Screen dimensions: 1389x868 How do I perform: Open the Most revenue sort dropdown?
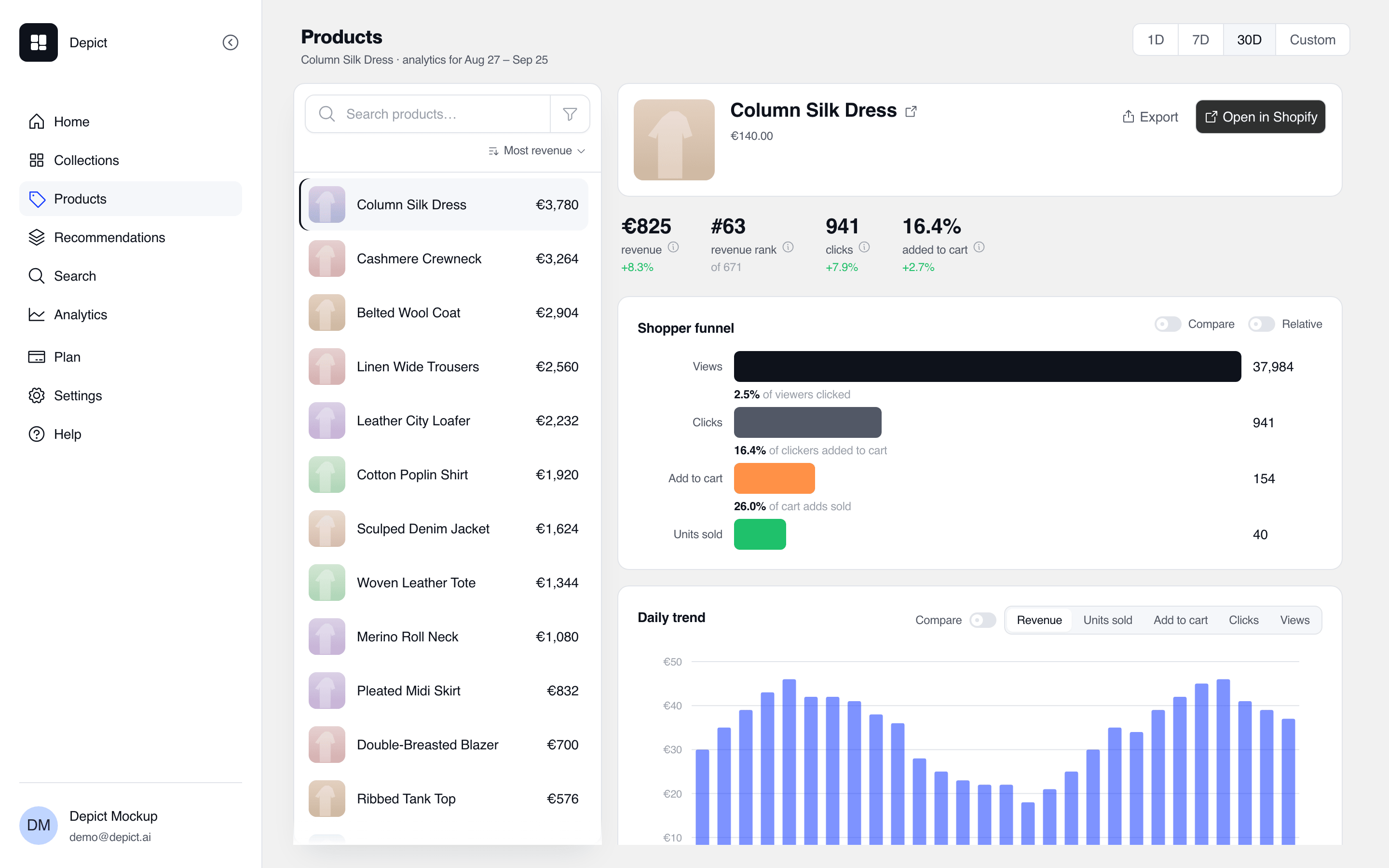click(x=536, y=150)
